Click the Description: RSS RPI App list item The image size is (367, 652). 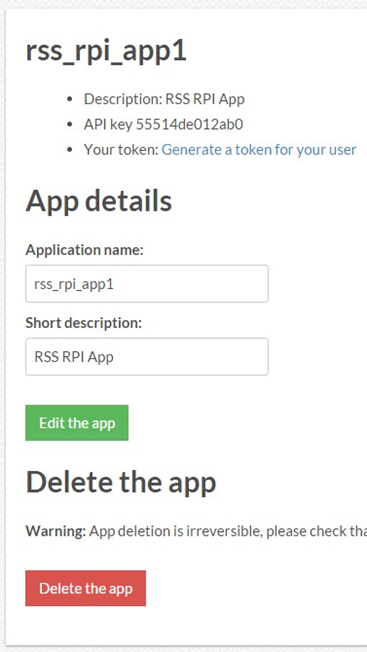click(164, 99)
